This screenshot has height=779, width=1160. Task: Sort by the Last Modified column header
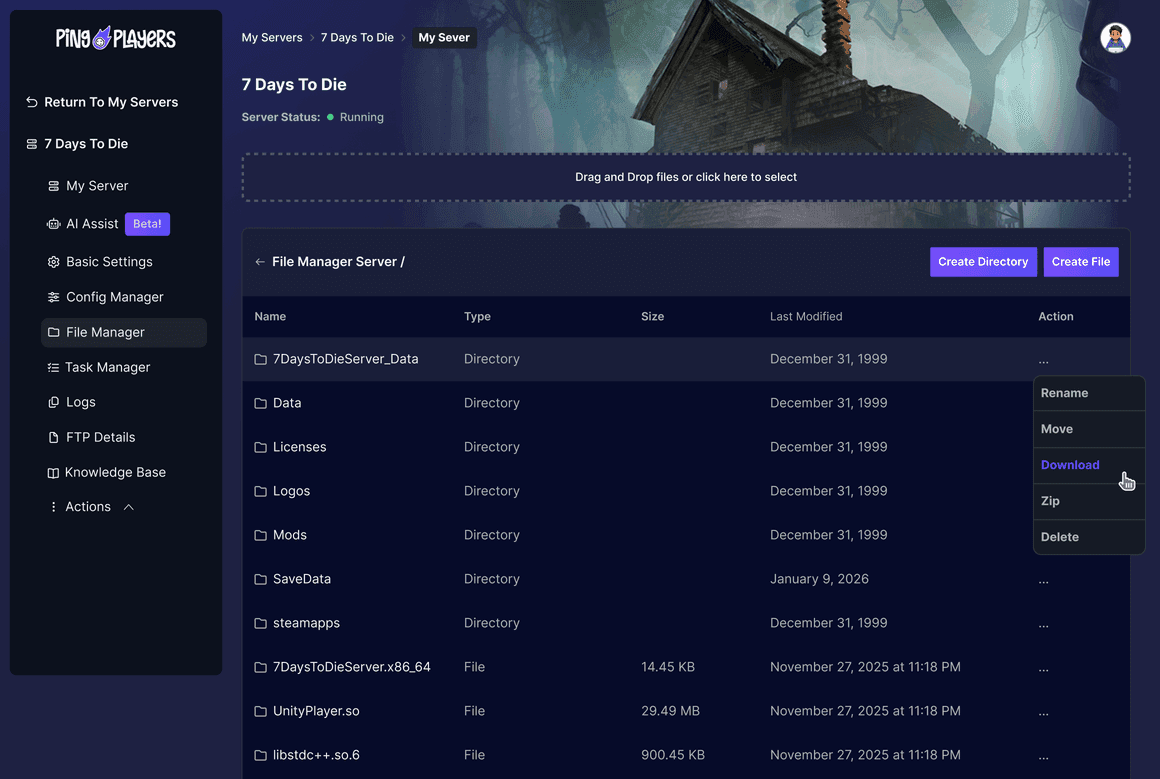point(806,316)
